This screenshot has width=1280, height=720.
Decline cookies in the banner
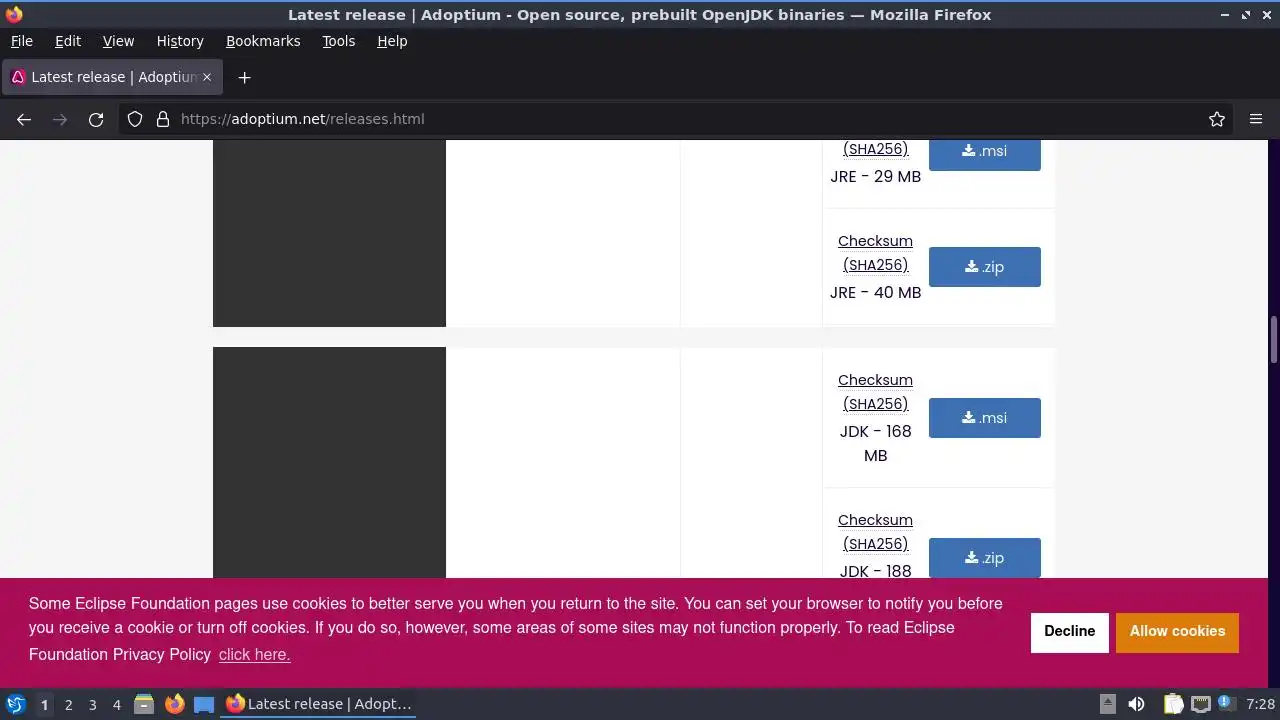tap(1070, 632)
